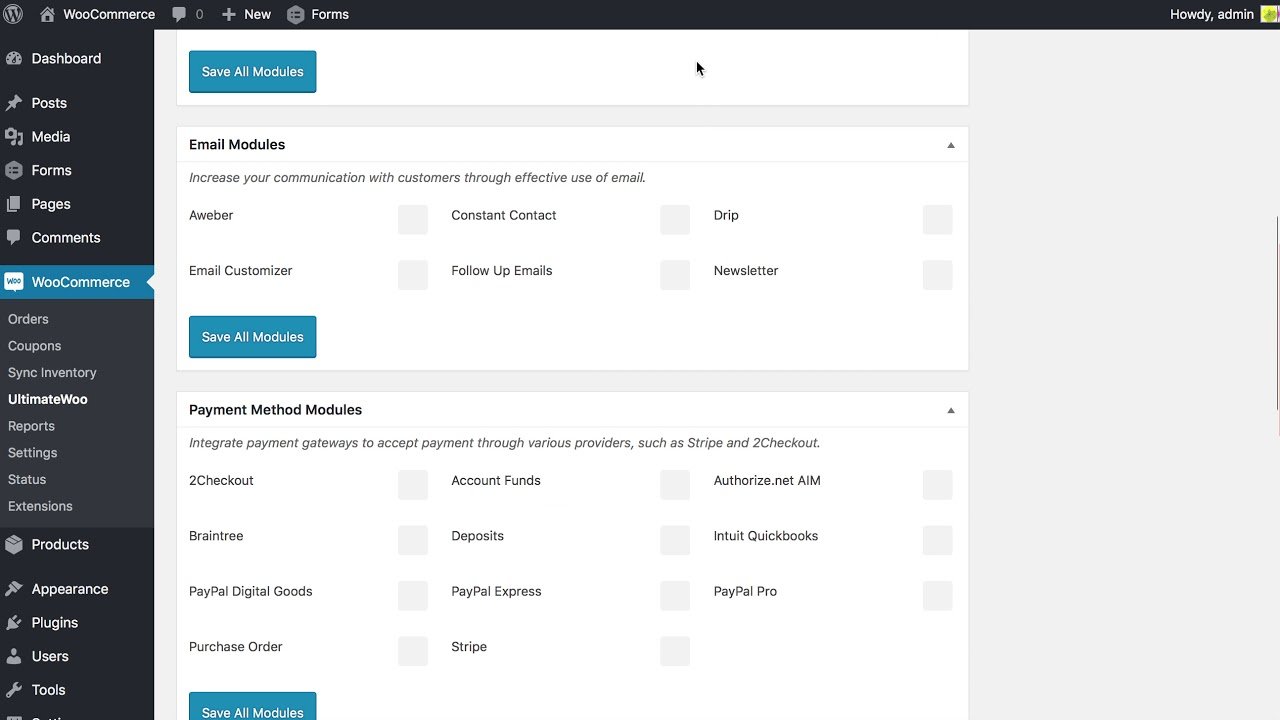Toggle the 2Checkout payment module
The image size is (1280, 720).
click(413, 485)
